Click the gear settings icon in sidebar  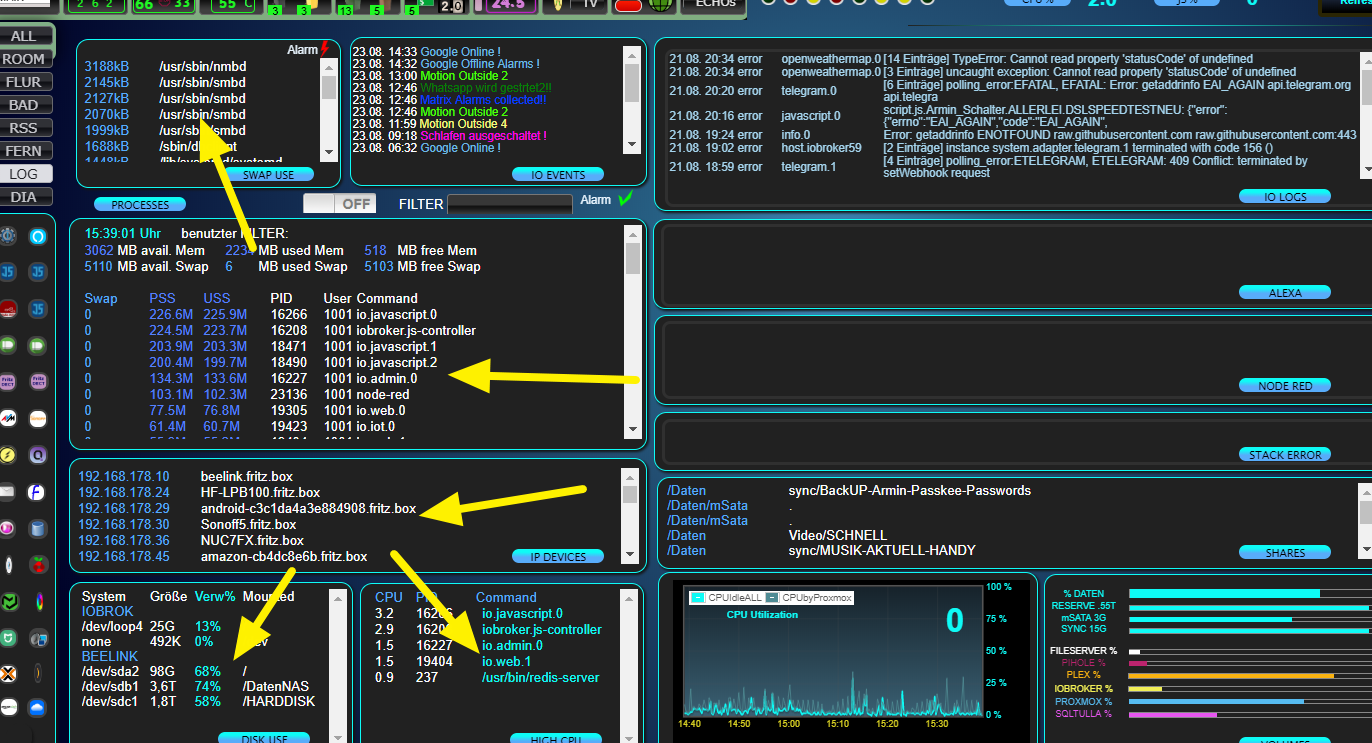[8, 237]
